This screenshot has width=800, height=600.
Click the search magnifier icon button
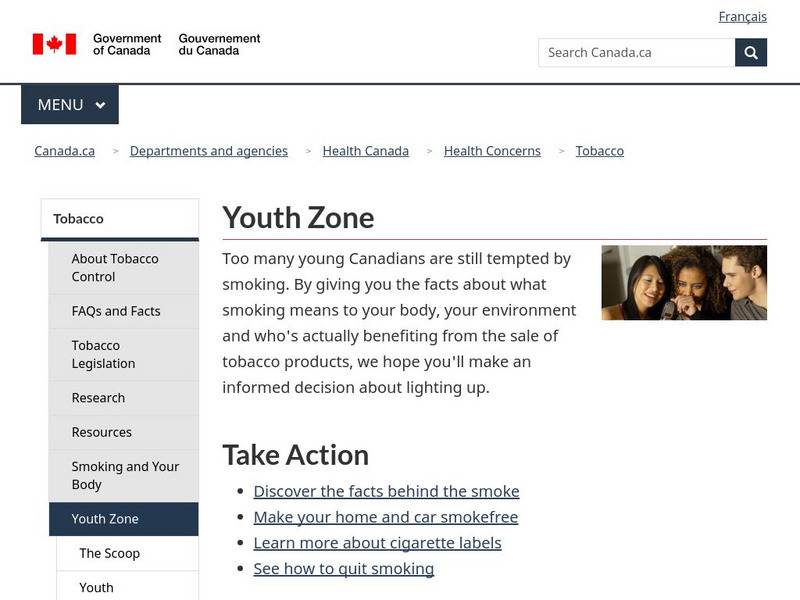coord(751,53)
